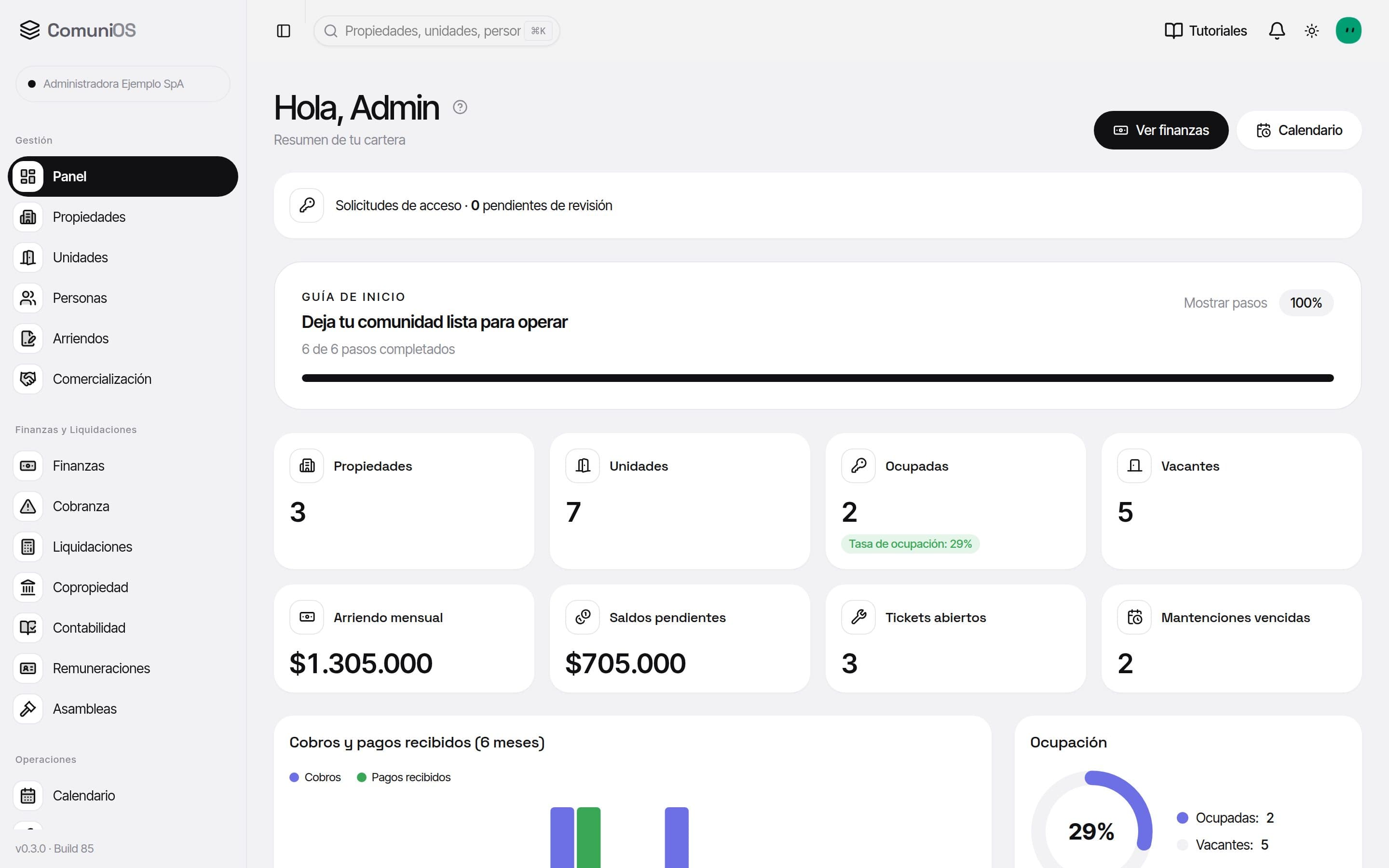Open the Arriendo mensual $1.305.000 card
This screenshot has height=868, width=1389.
404,638
